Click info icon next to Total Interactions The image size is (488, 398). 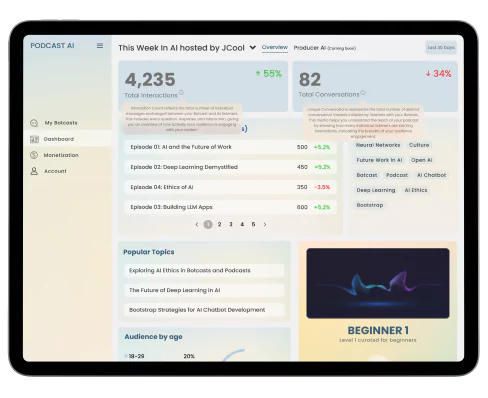(181, 92)
